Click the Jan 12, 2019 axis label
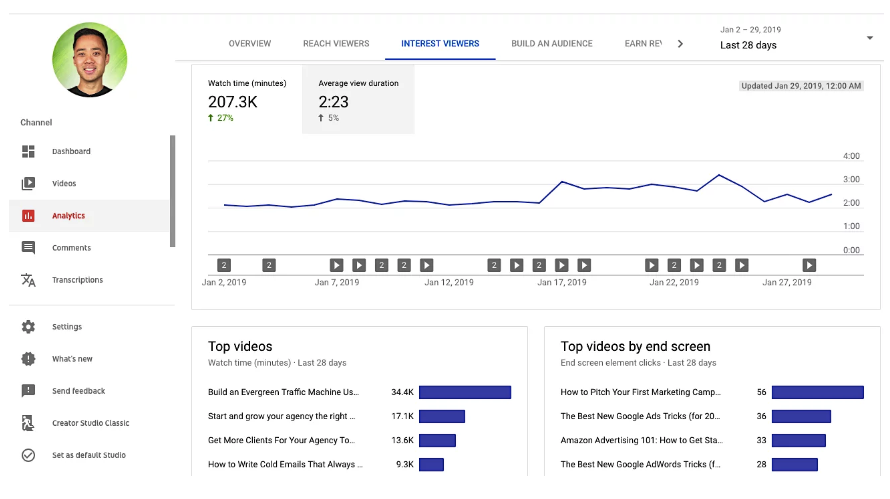Screen dimensions: 890x499 (x=449, y=282)
